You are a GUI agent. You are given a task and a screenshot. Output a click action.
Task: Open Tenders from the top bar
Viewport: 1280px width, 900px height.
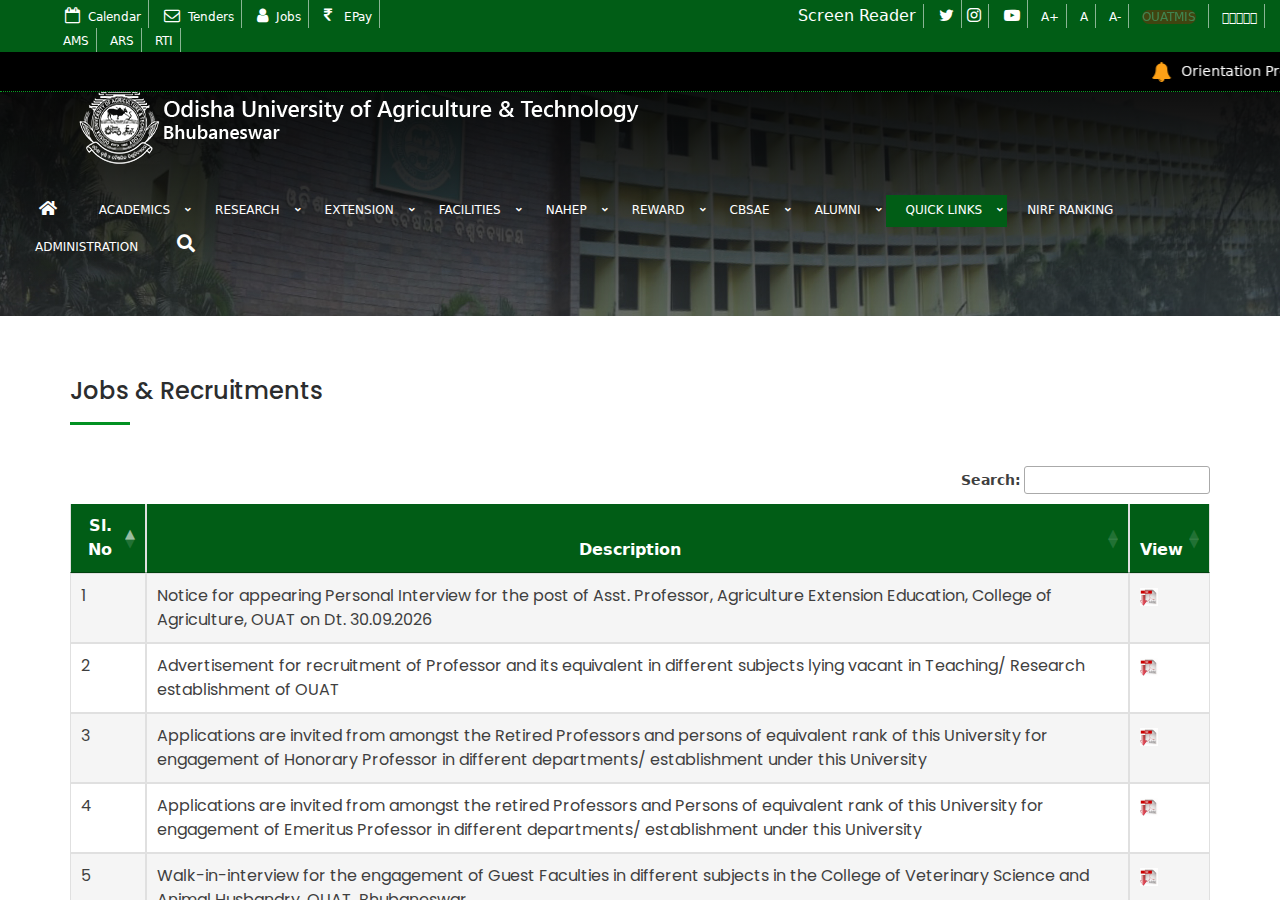point(199,16)
